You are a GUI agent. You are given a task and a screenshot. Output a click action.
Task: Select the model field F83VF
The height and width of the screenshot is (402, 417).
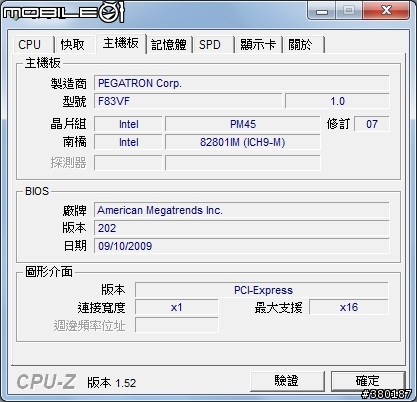188,101
